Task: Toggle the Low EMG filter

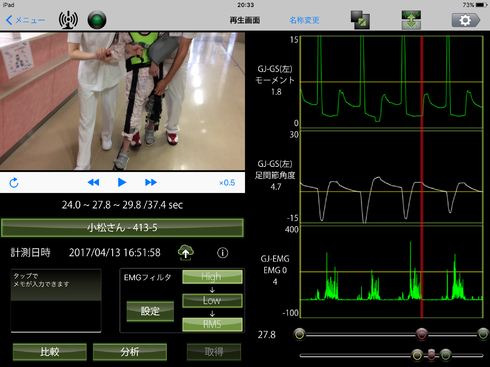Action: click(x=212, y=300)
